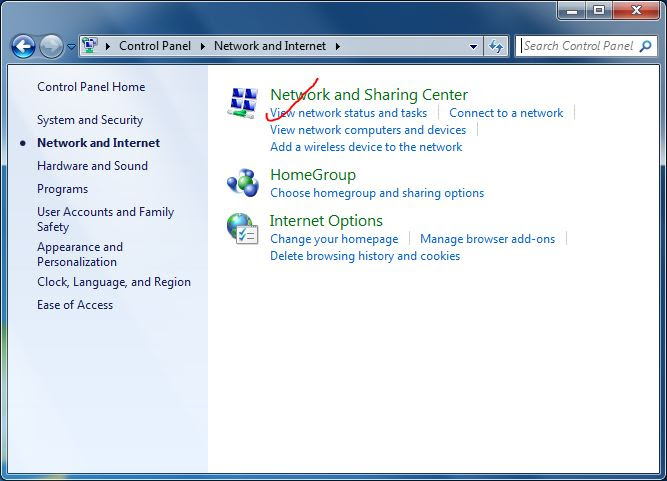The height and width of the screenshot is (481, 667).
Task: Focus the Search Control Panel field
Action: [x=586, y=46]
